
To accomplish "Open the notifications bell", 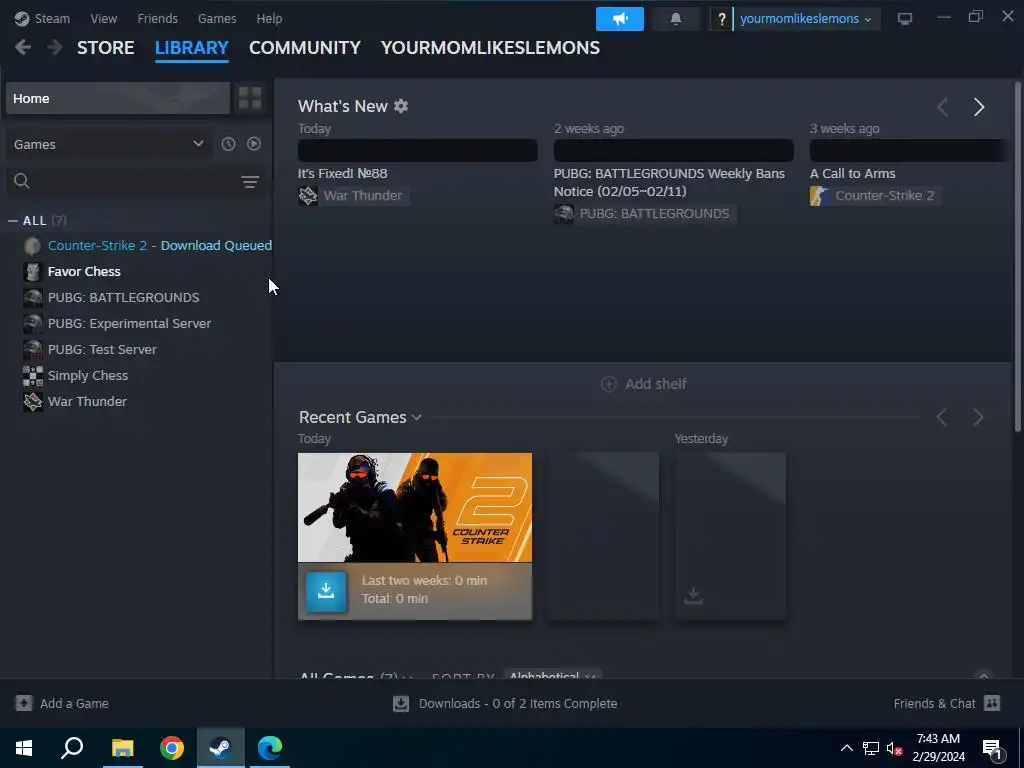I will point(676,19).
